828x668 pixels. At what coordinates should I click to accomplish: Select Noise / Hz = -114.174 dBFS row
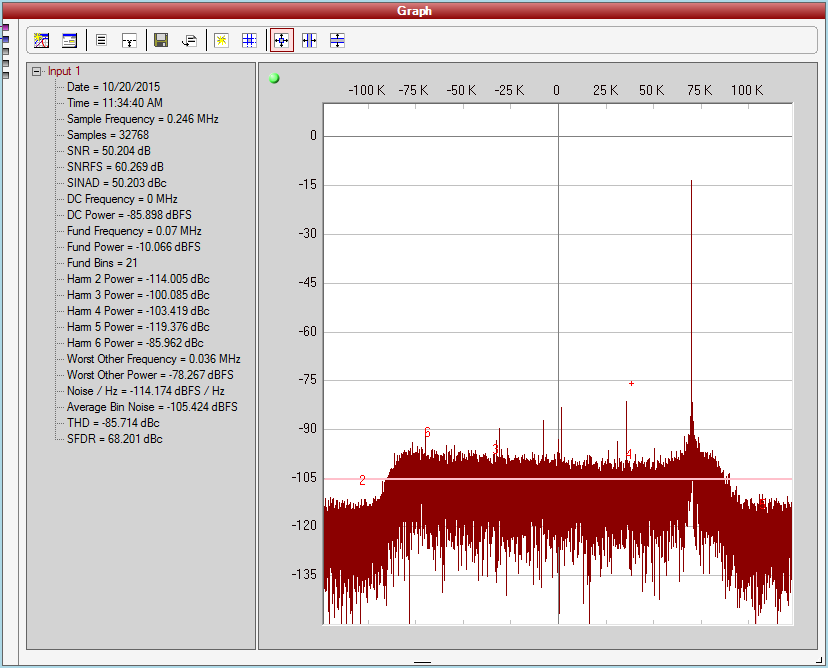click(146, 391)
